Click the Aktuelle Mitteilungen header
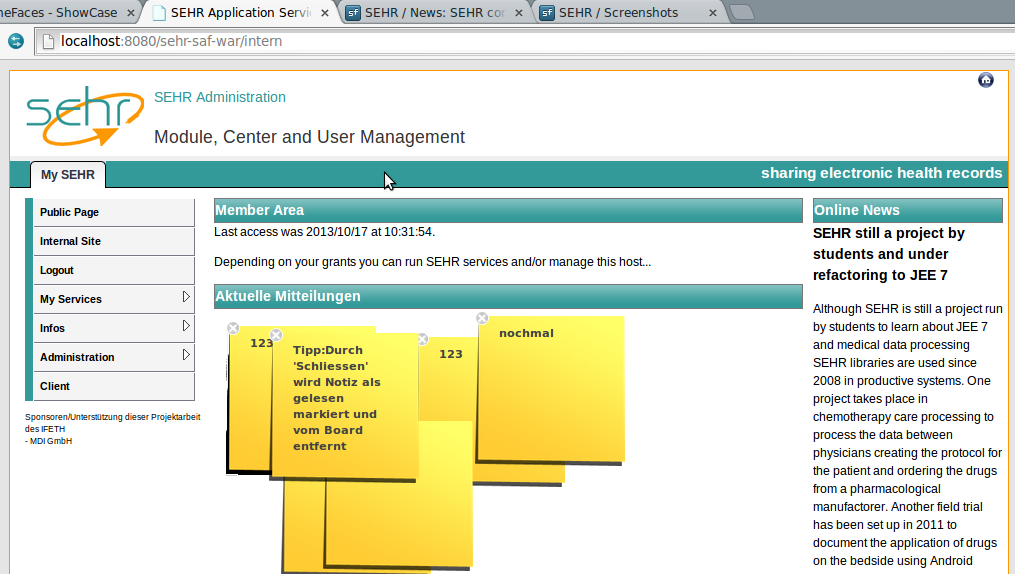The image size is (1015, 574). pos(508,296)
